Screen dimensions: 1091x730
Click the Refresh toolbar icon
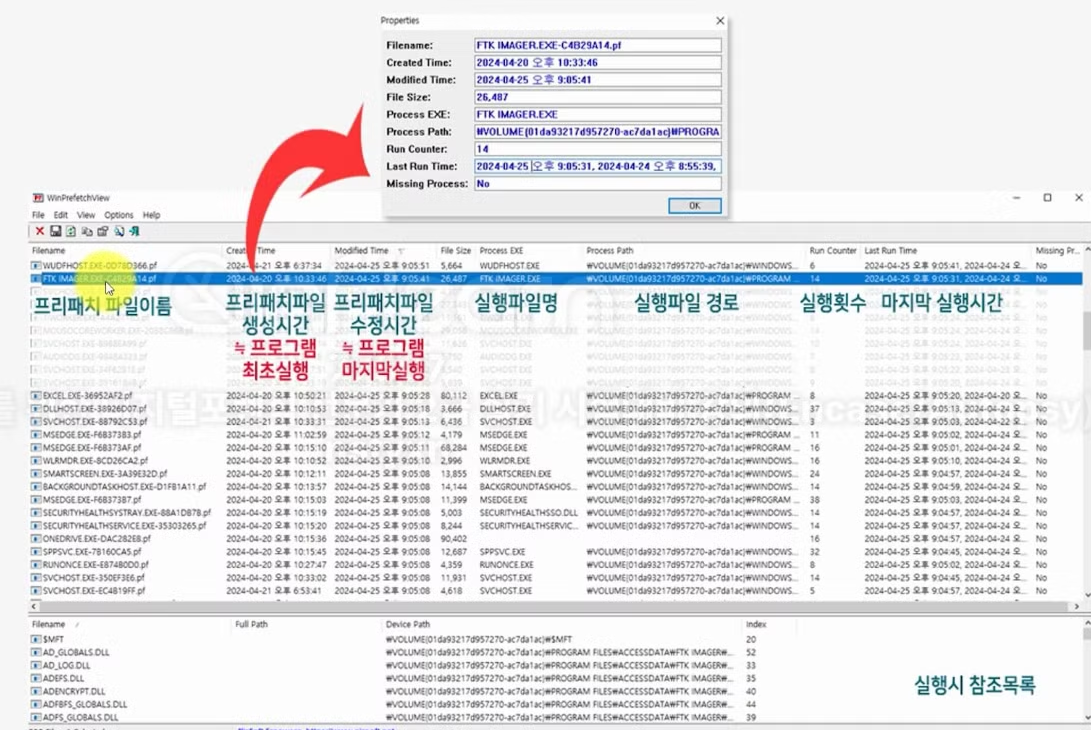[x=71, y=232]
